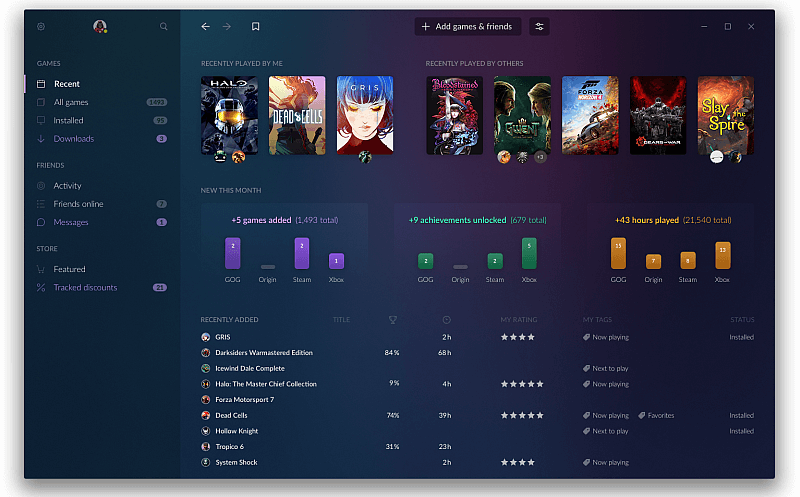
Task: Click Dead Cells five-star rating
Action: point(522,415)
